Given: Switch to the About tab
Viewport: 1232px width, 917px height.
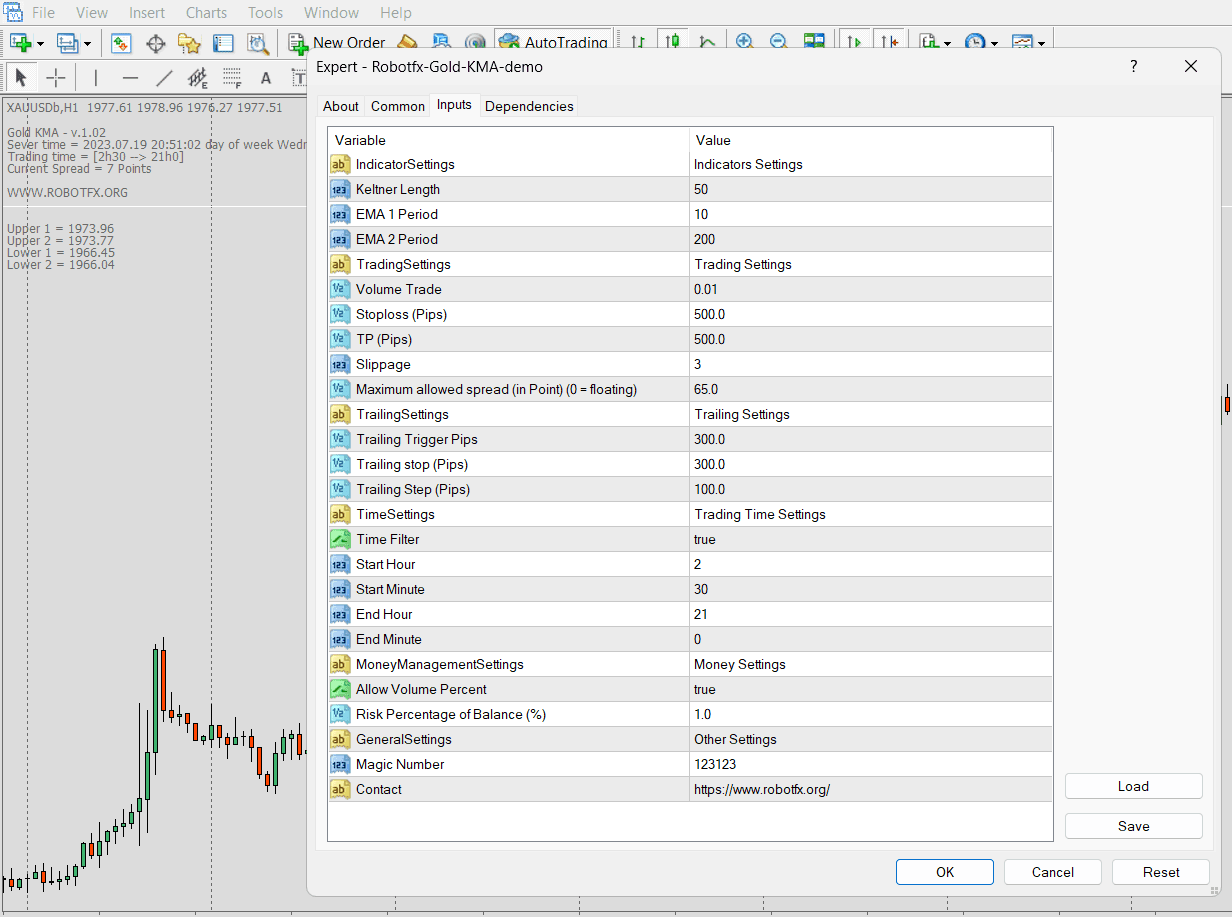Looking at the screenshot, I should coord(341,106).
